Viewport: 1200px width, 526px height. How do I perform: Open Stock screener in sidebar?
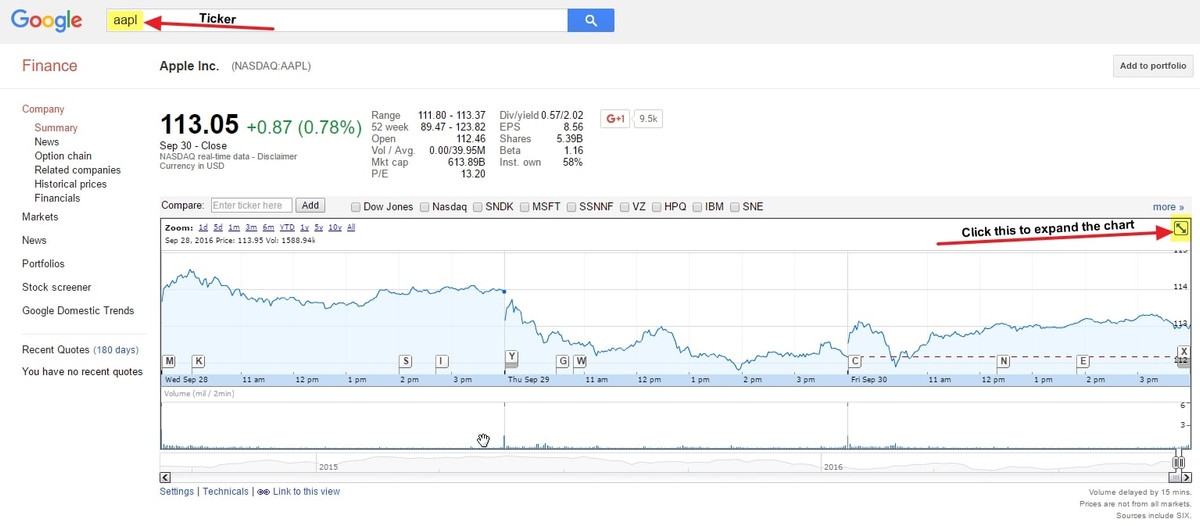coord(56,287)
